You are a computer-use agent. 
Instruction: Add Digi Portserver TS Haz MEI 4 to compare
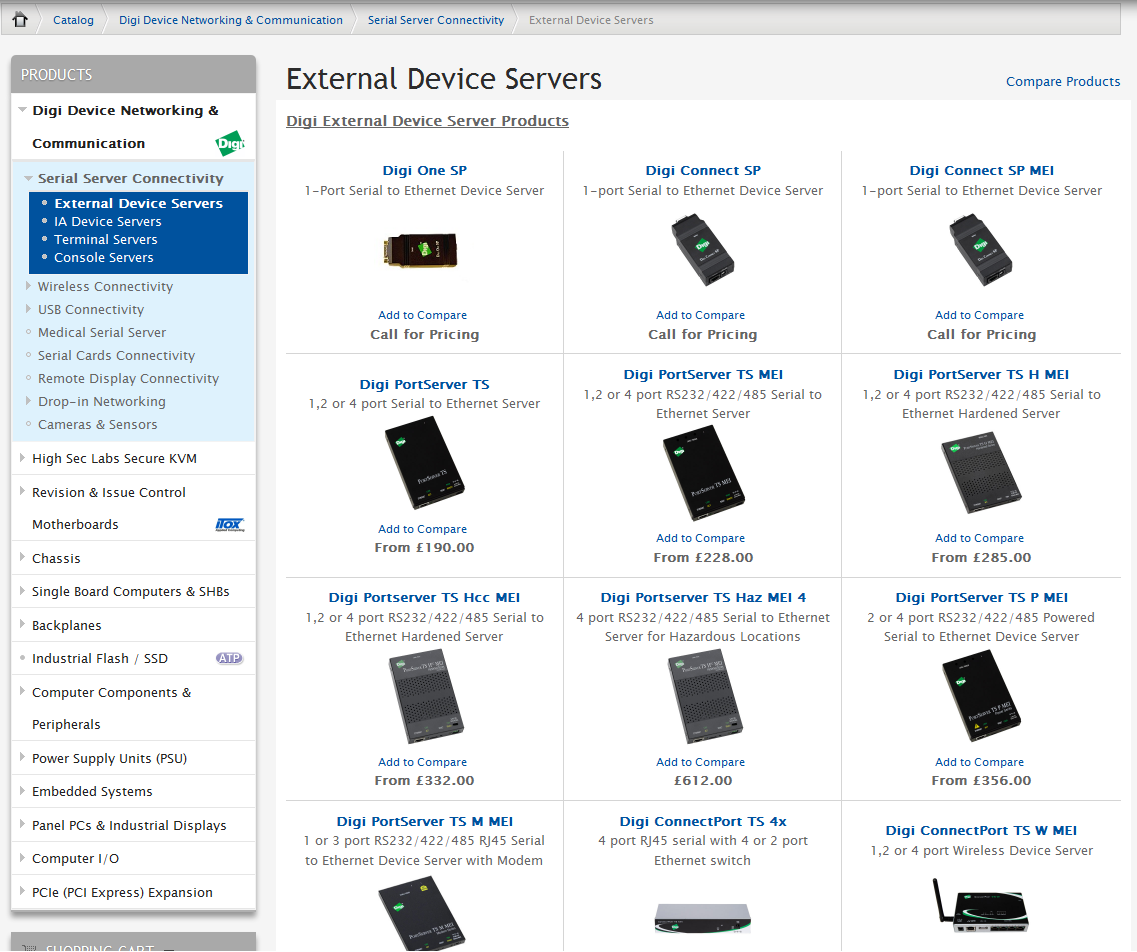(x=700, y=762)
